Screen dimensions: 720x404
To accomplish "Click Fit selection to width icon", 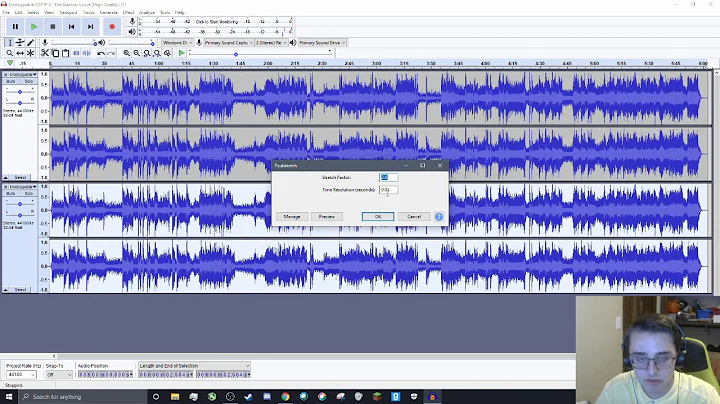I will click(147, 53).
